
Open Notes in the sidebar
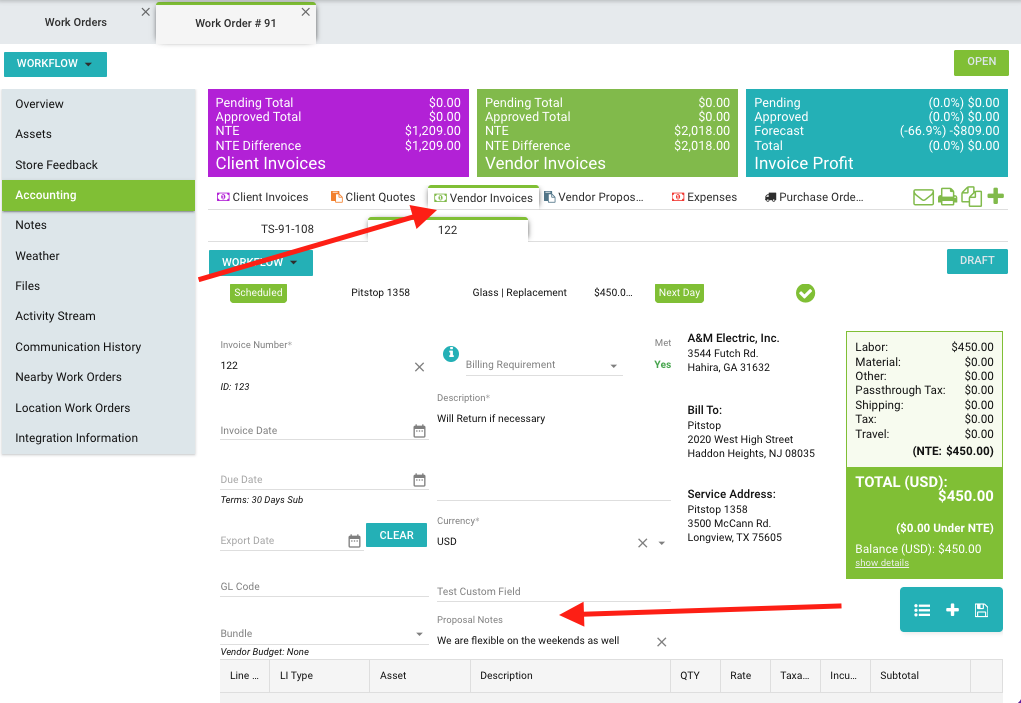click(x=98, y=225)
